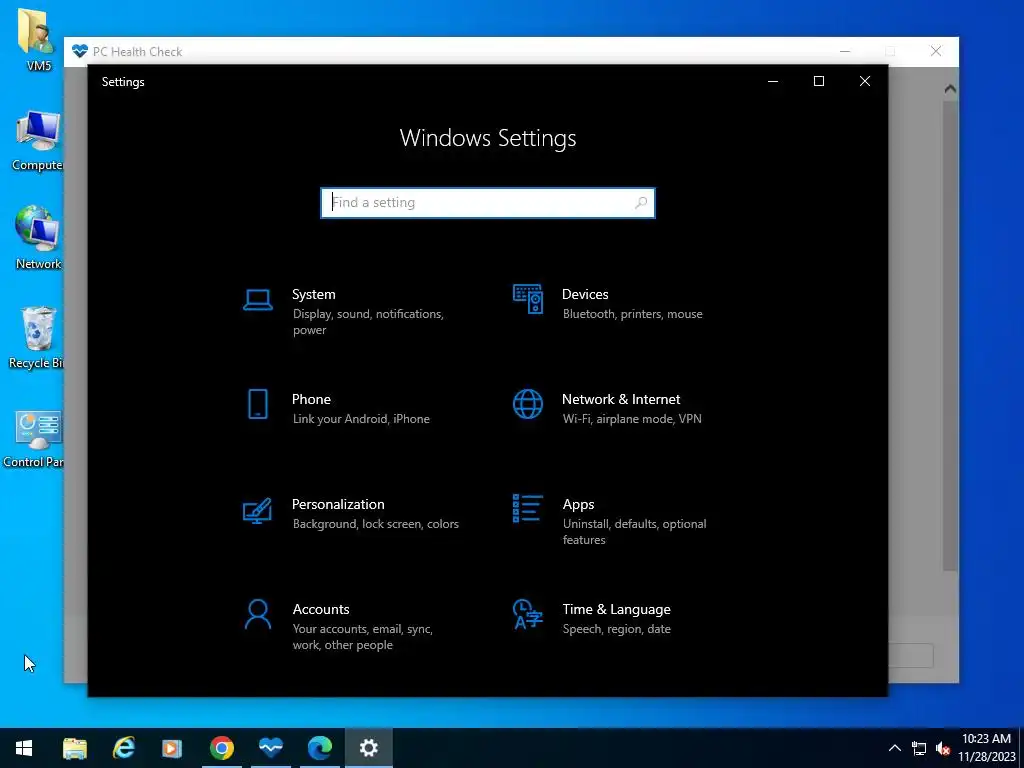The height and width of the screenshot is (768, 1024).
Task: Close the Settings window
Action: click(865, 82)
